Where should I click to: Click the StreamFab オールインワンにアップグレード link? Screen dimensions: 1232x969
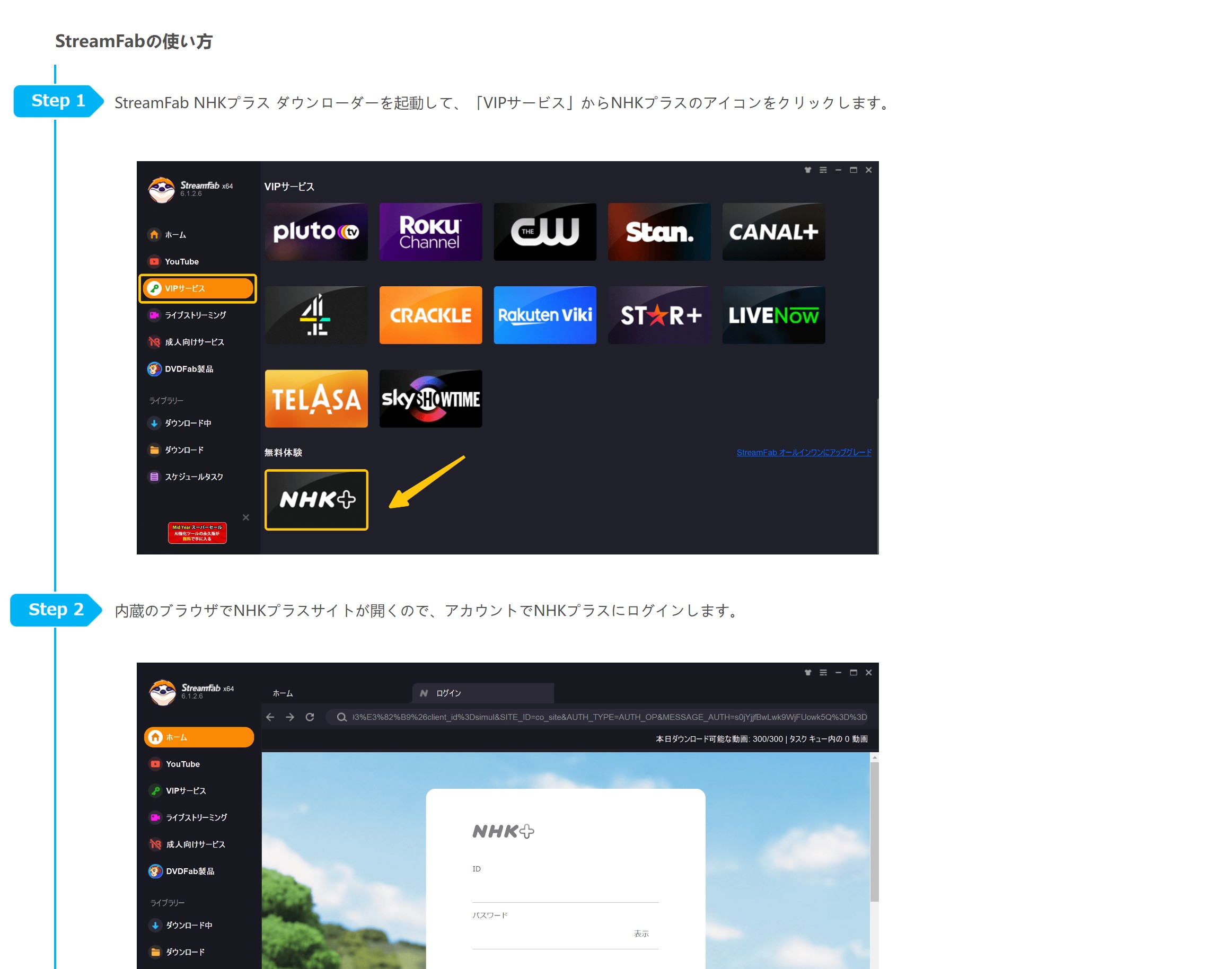click(x=804, y=453)
